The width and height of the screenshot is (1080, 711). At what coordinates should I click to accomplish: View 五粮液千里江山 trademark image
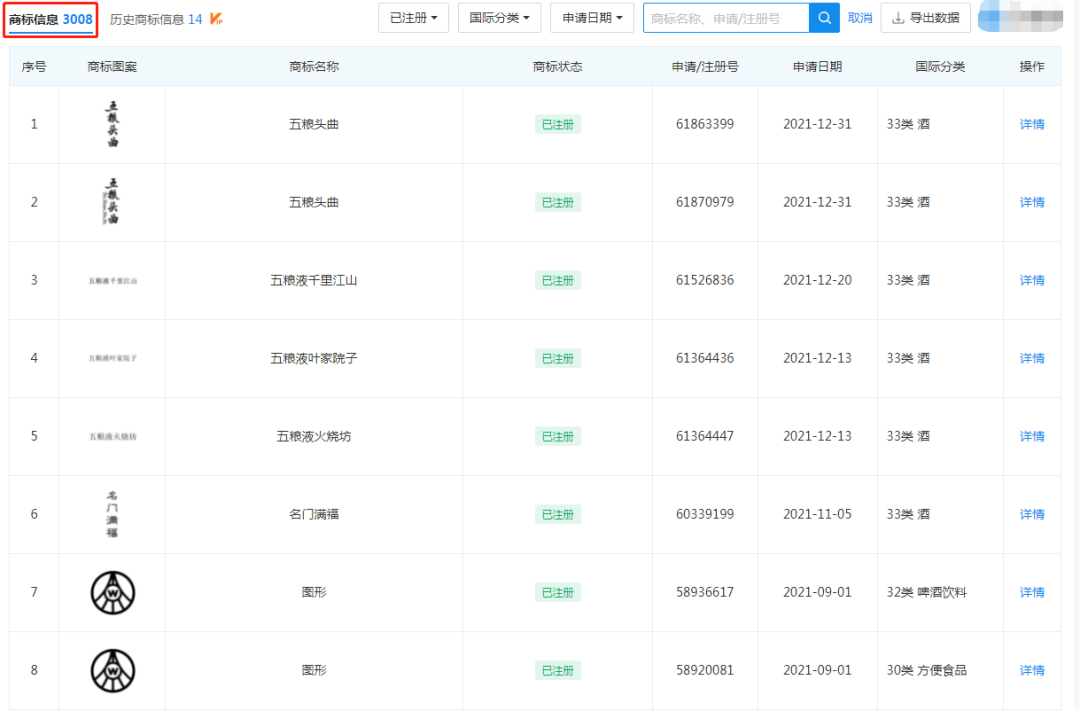pos(113,280)
